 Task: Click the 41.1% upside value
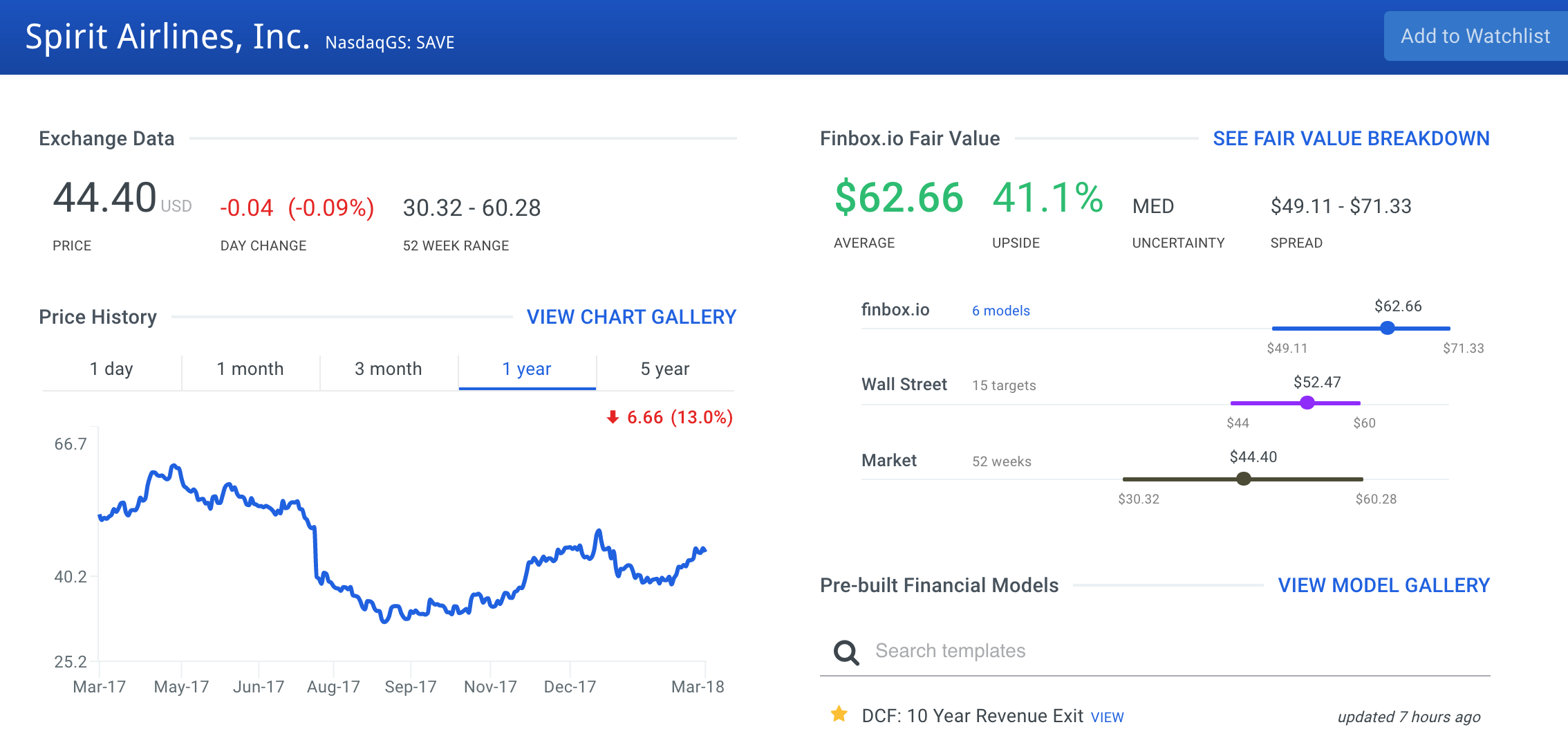point(1047,198)
